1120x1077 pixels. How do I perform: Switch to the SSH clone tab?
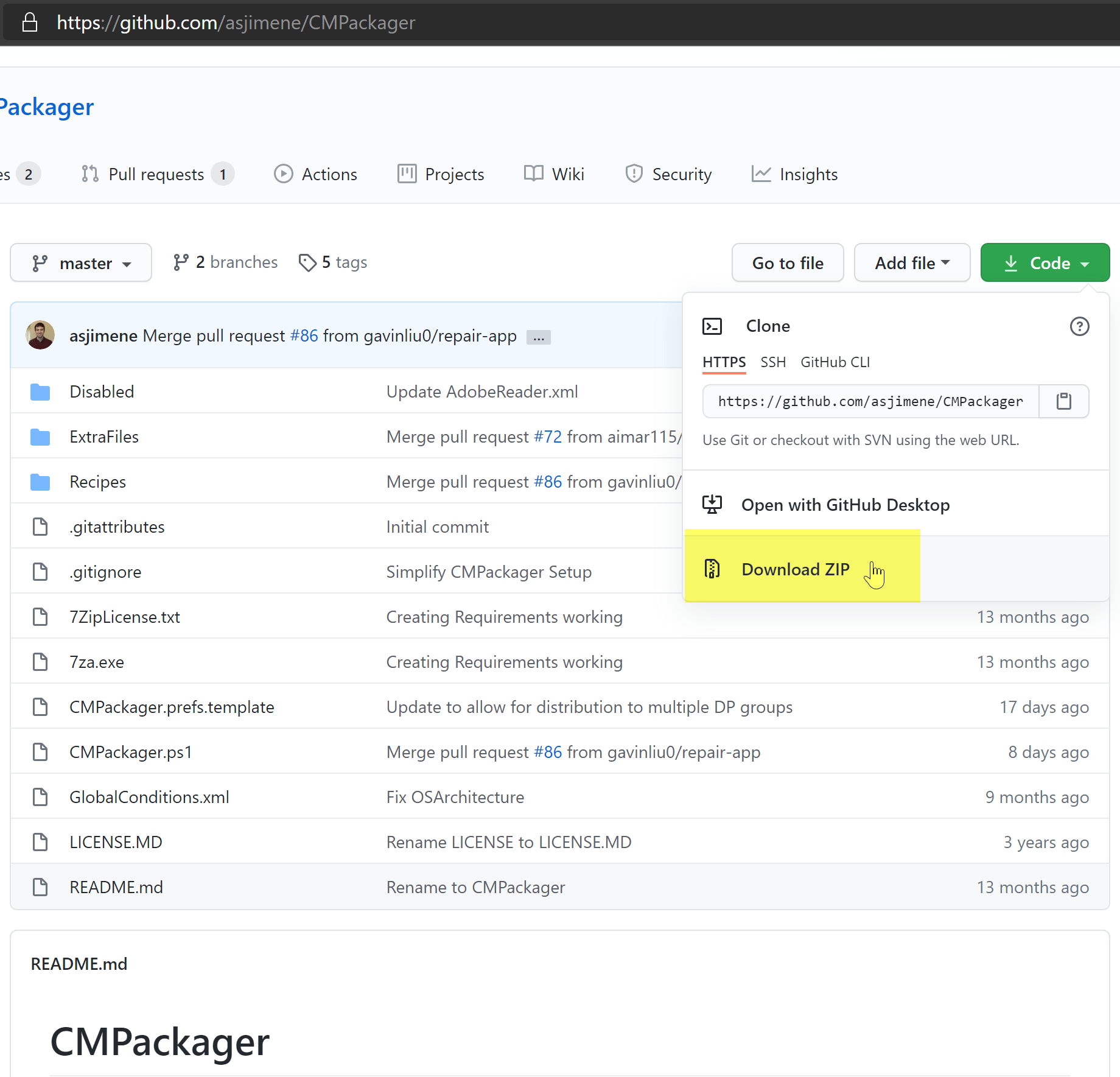click(773, 362)
